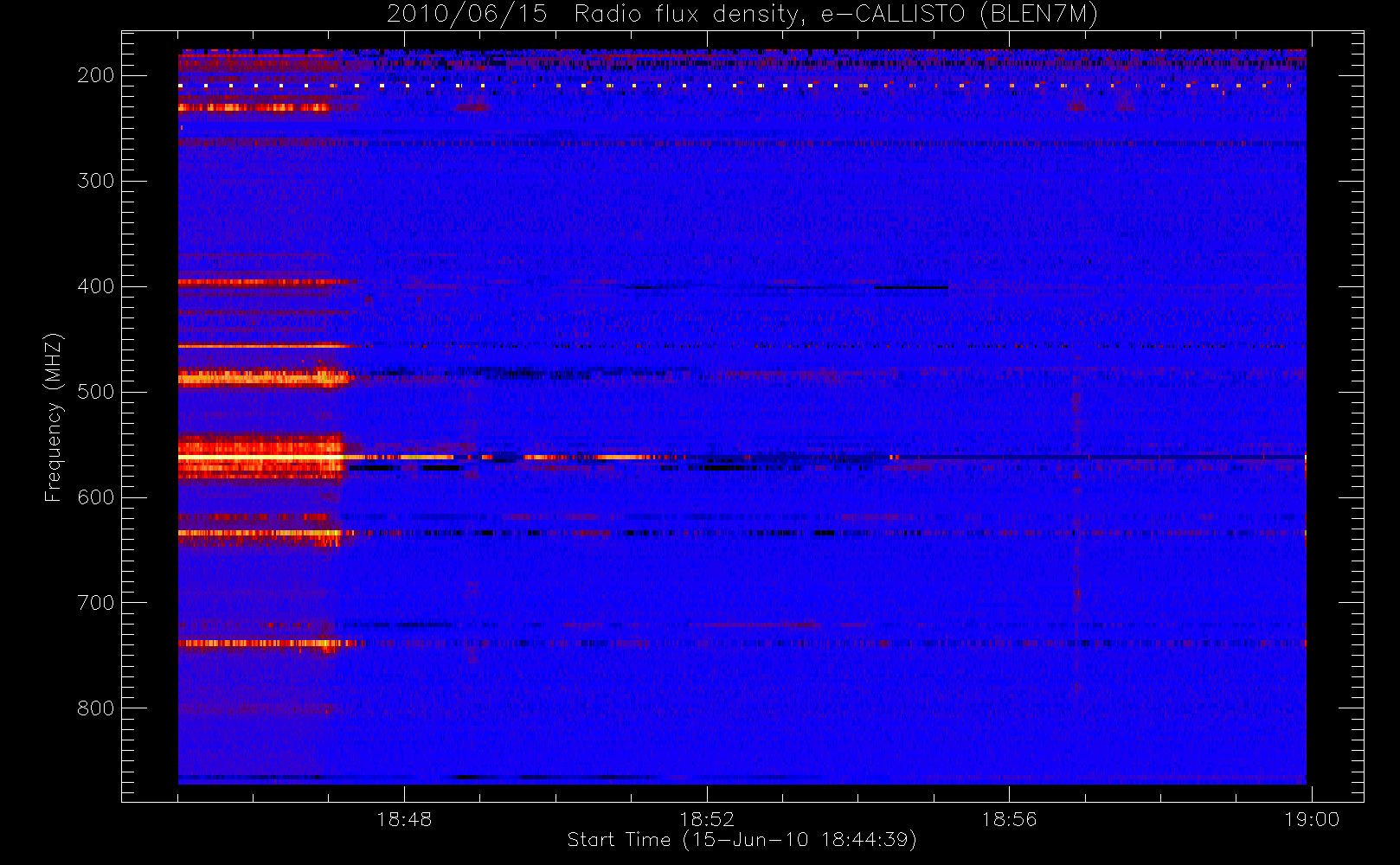1400x865 pixels.
Task: Click the 18:56 time tick label
Action: point(1009,819)
